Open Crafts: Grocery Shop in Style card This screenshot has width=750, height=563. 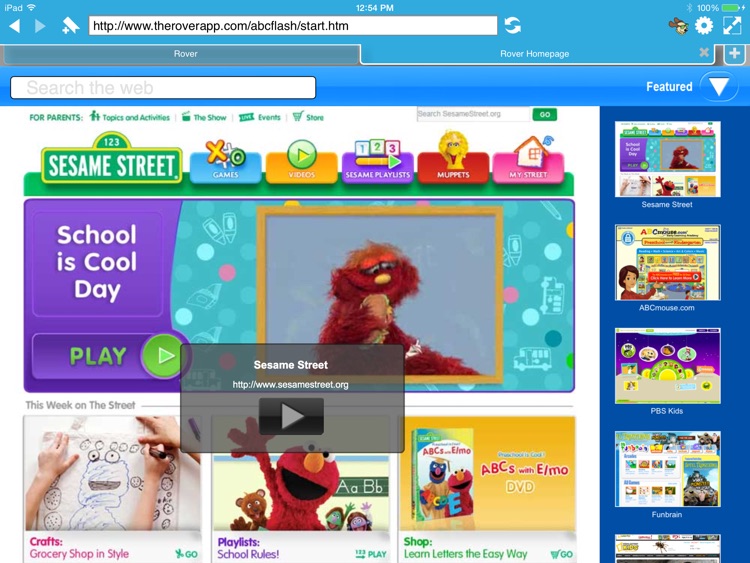point(112,489)
